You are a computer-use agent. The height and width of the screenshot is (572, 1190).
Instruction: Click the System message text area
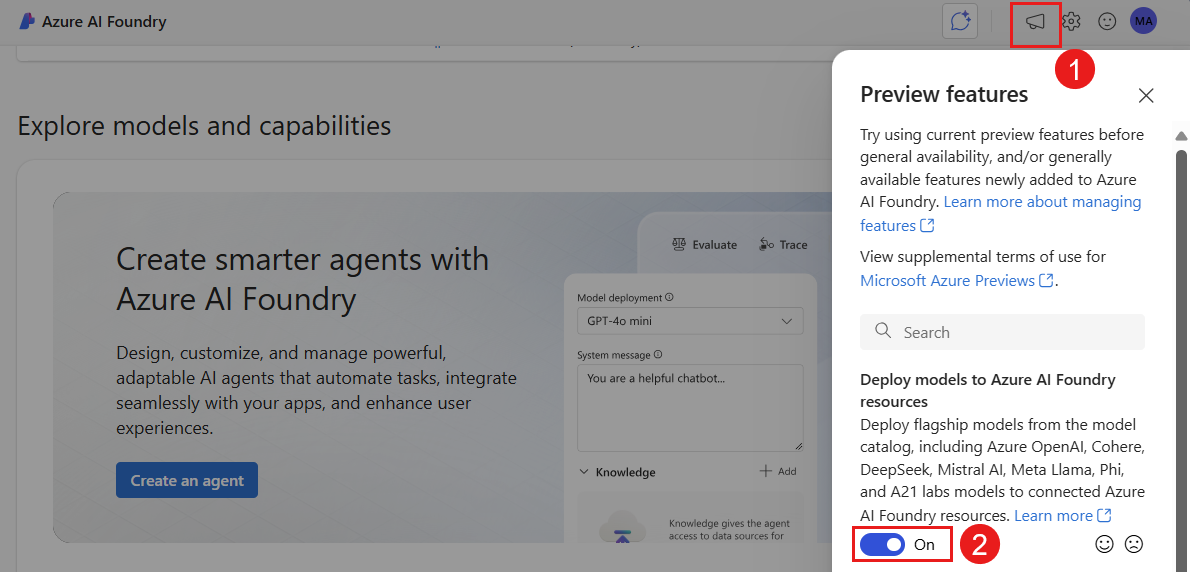[690, 407]
